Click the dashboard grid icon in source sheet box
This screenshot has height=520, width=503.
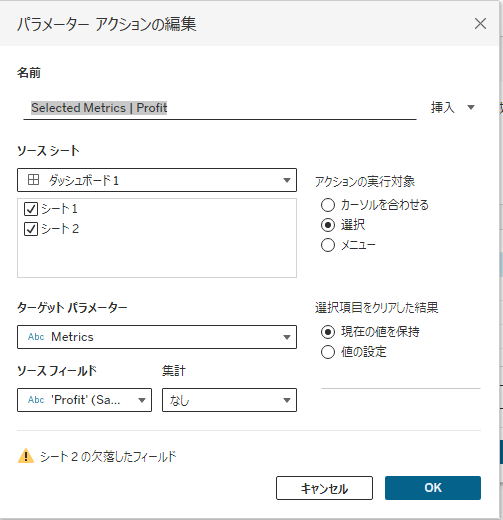[33, 180]
